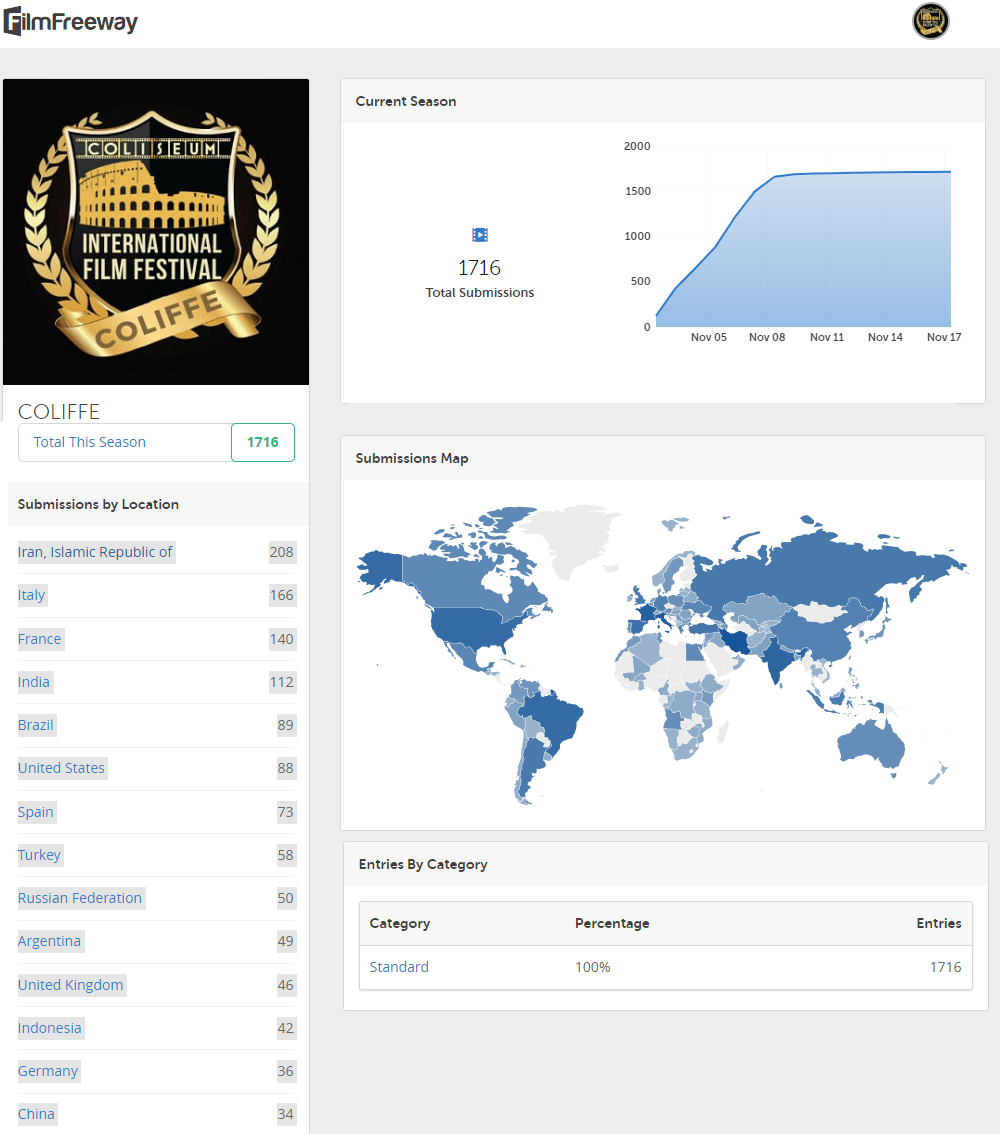Click the 1716 Total Submissions figure

(x=479, y=268)
